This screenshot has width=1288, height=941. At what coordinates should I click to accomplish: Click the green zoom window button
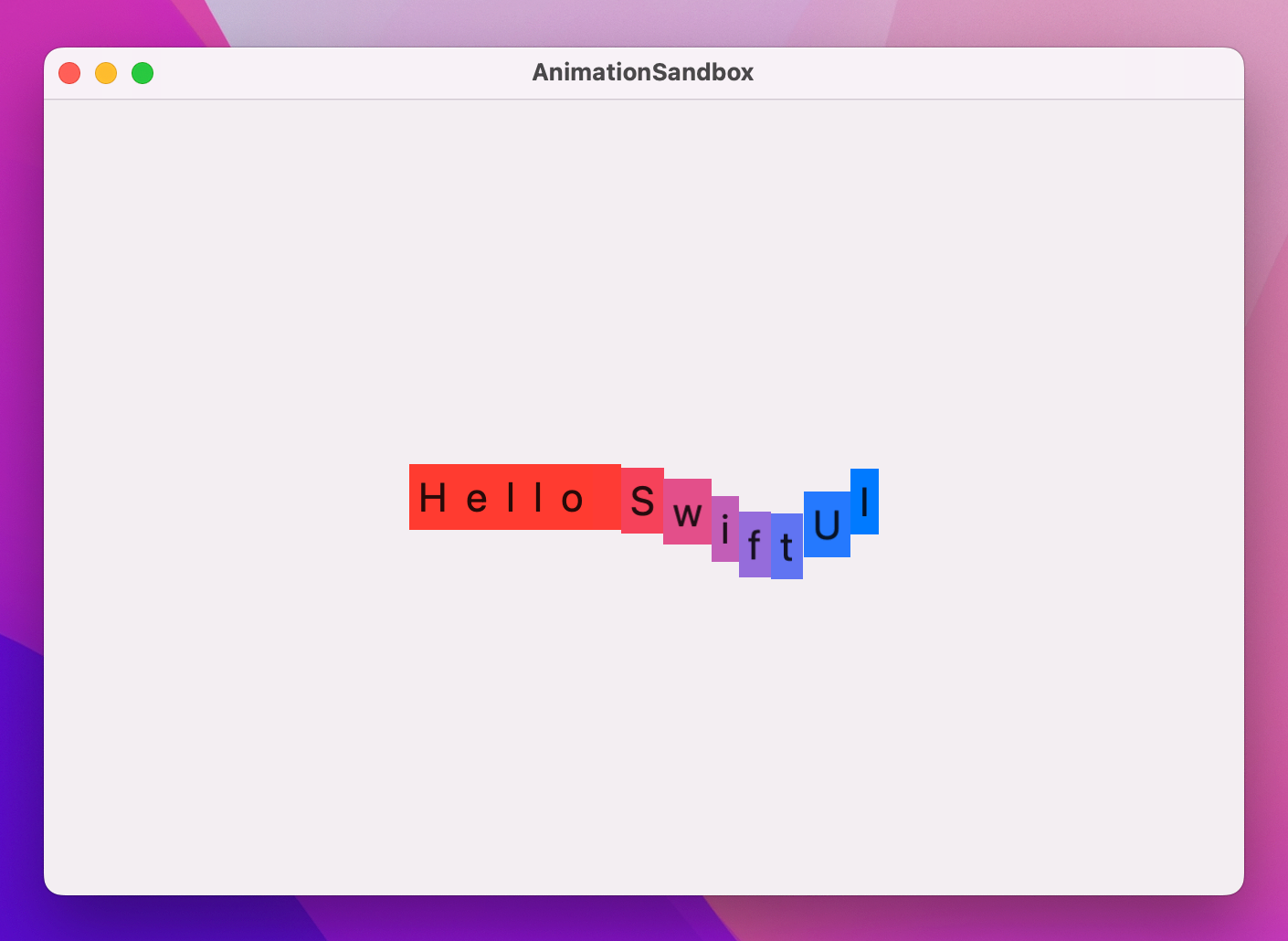143,73
